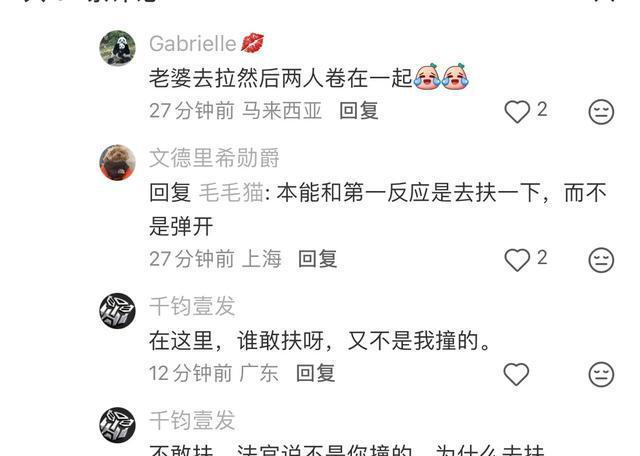The height and width of the screenshot is (456, 640).
Task: Open 千钧壹发's avatar beside 谁敢扶呀 comment
Action: click(x=118, y=310)
